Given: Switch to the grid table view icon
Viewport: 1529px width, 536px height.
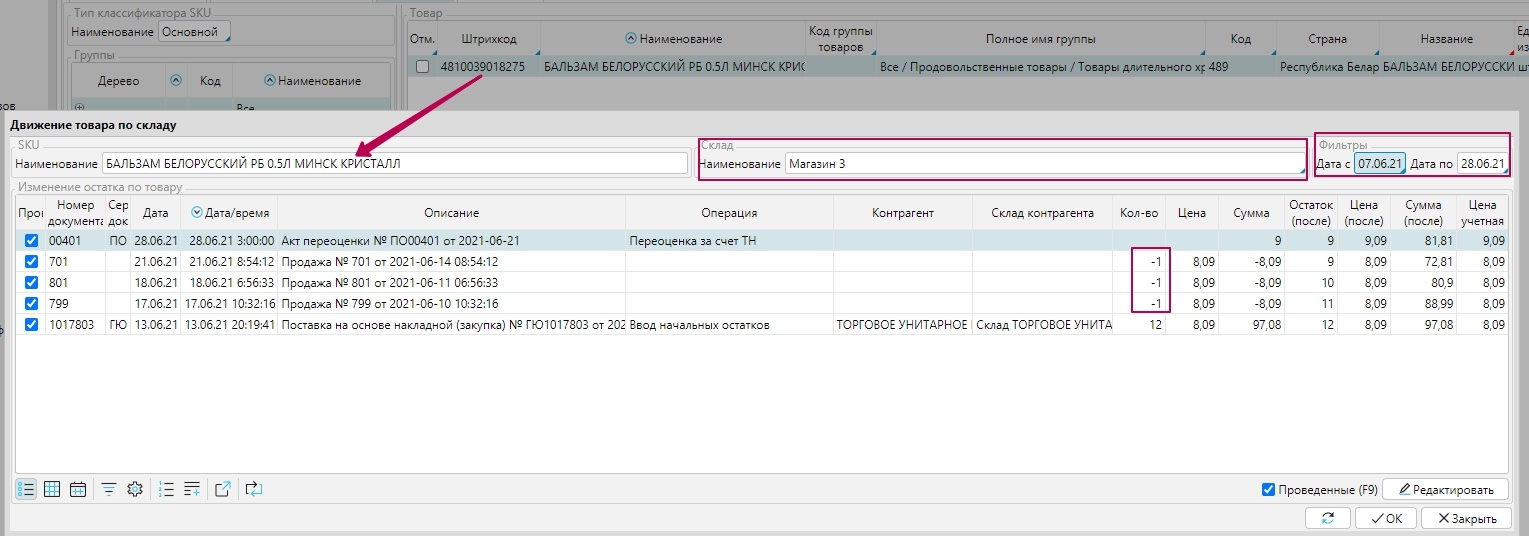Looking at the screenshot, I should (x=52, y=489).
